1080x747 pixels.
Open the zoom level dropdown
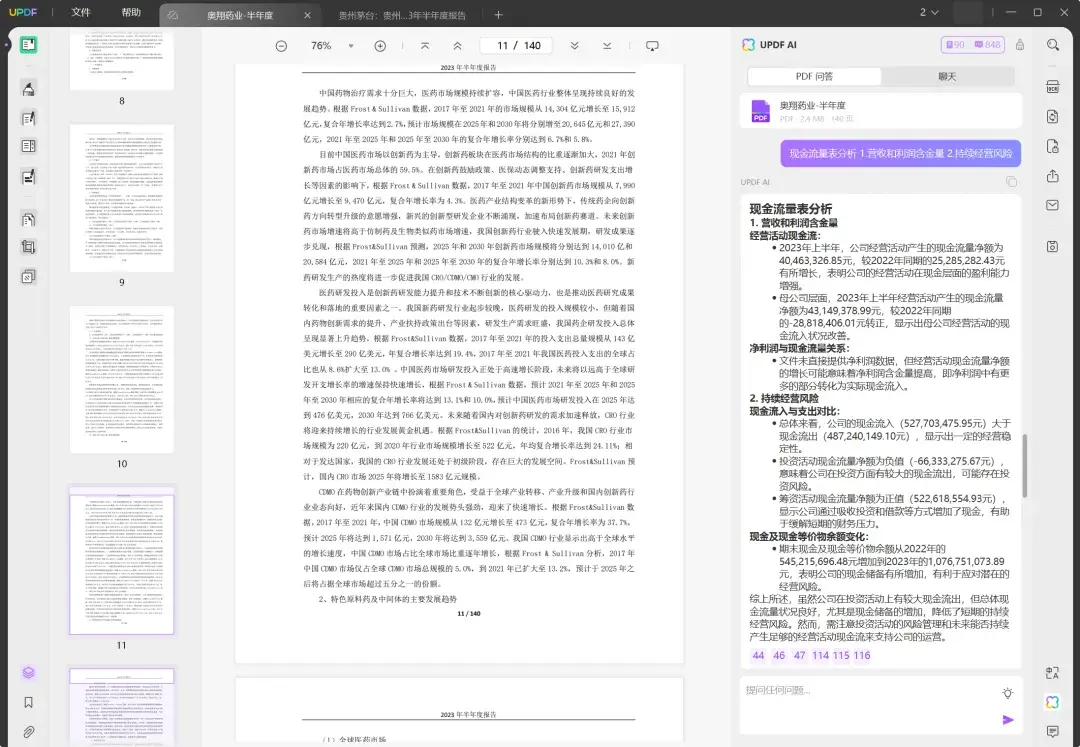tap(351, 46)
